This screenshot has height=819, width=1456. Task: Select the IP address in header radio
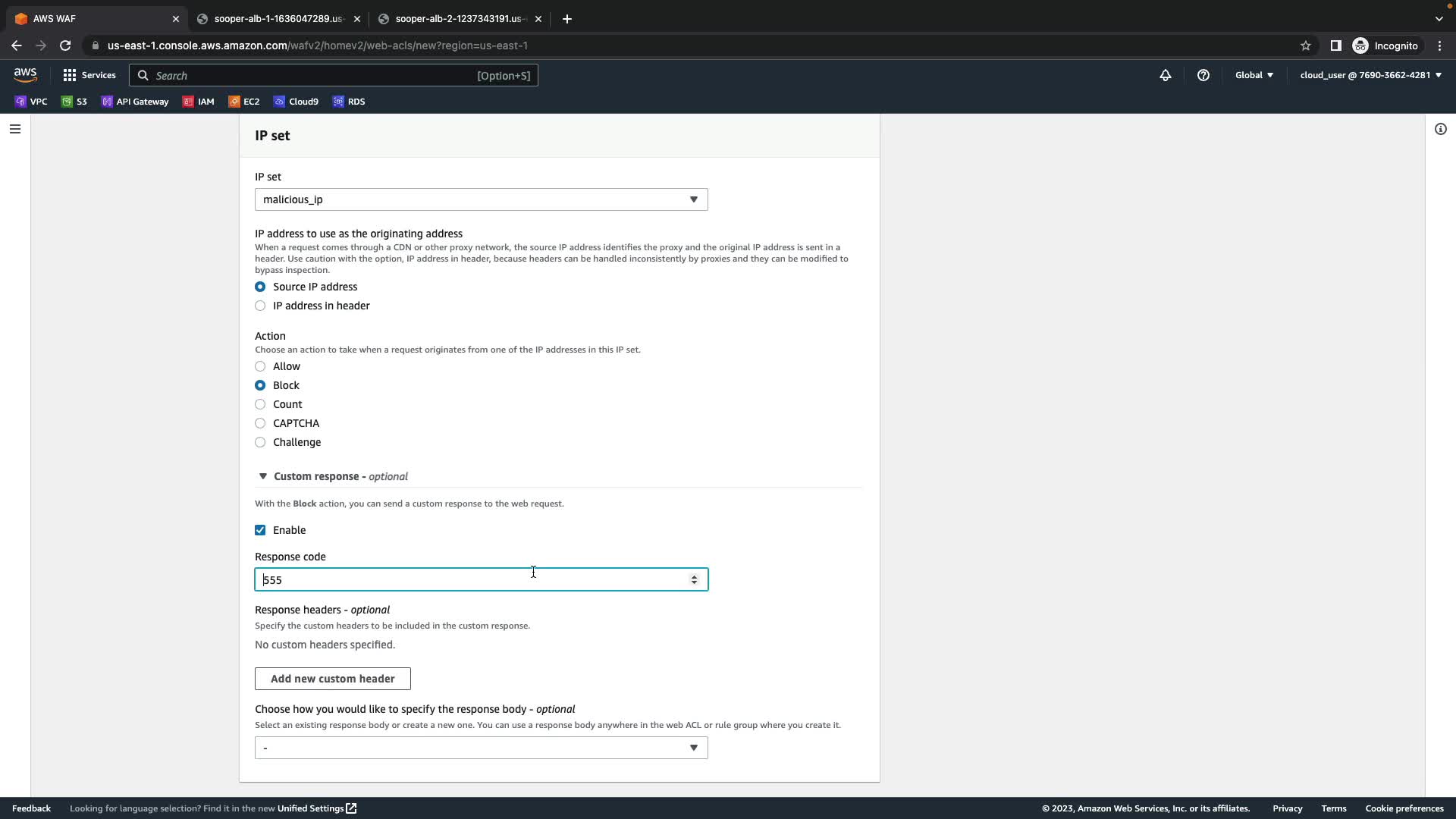(x=260, y=306)
